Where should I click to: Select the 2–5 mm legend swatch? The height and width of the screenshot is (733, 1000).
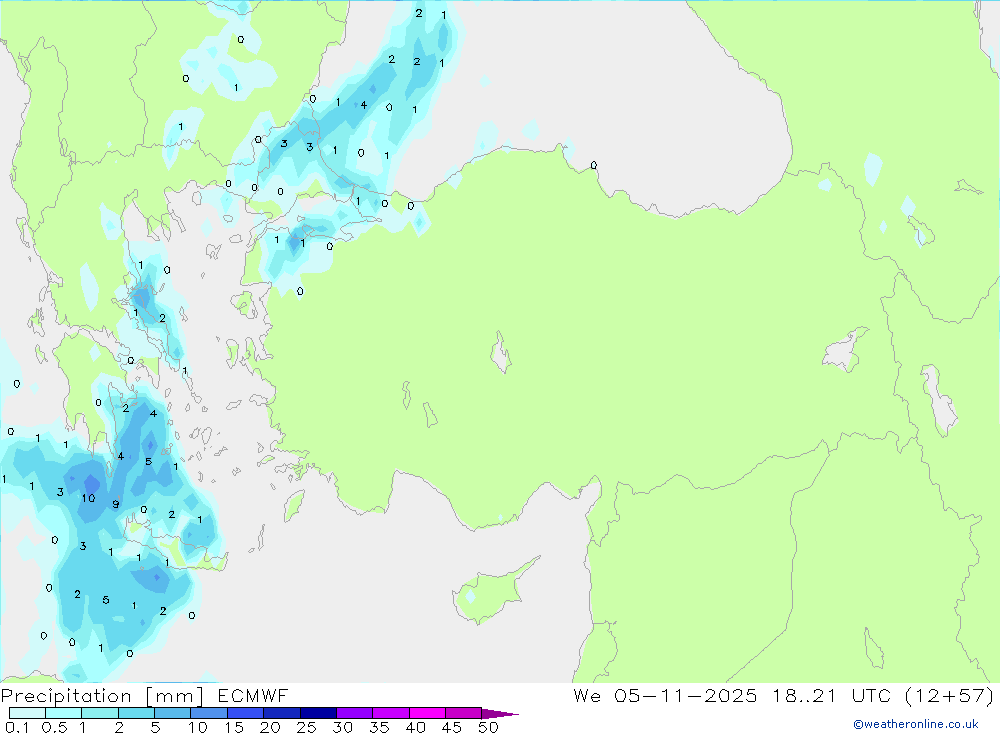(x=136, y=713)
